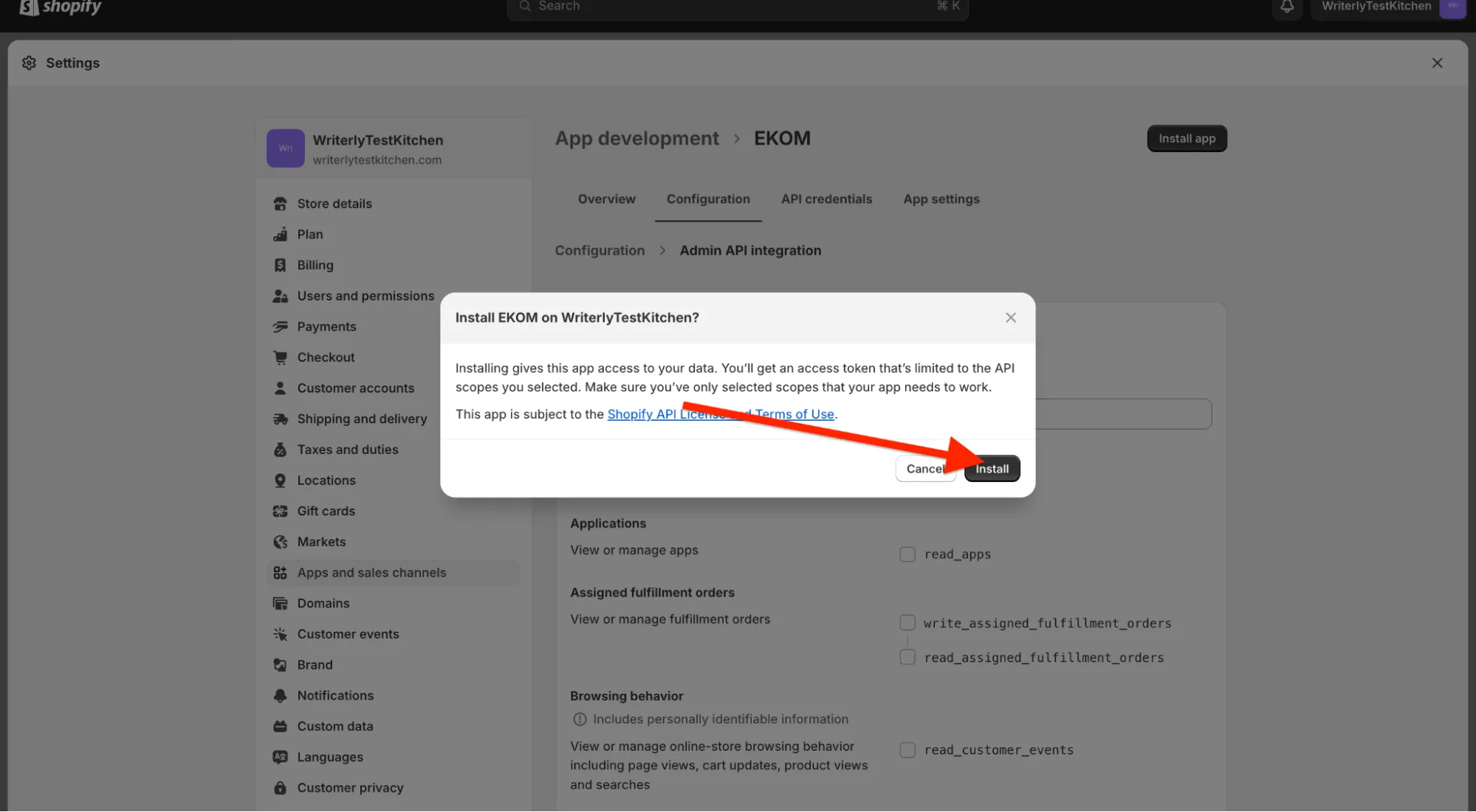Confirm with the Install button in dialog
Image resolution: width=1476 pixels, height=812 pixels.
coord(992,469)
